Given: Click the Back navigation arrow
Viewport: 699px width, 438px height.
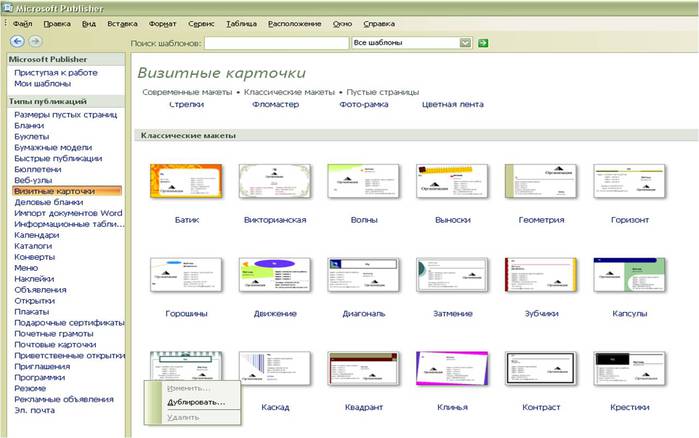Looking at the screenshot, I should tap(17, 41).
